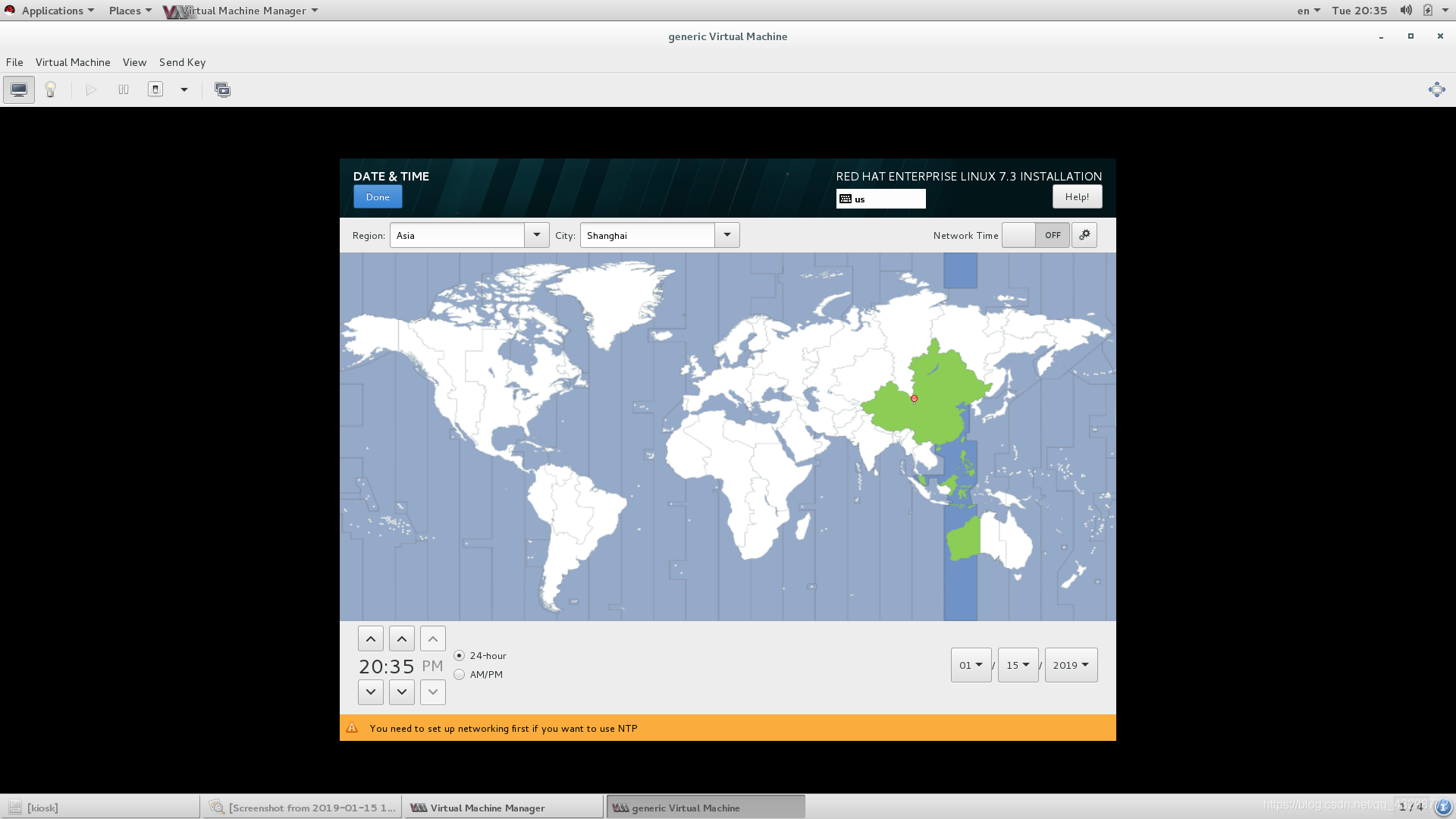Image resolution: width=1456 pixels, height=819 pixels.
Task: Click the Shanghai location on the map
Action: pyautogui.click(x=913, y=399)
